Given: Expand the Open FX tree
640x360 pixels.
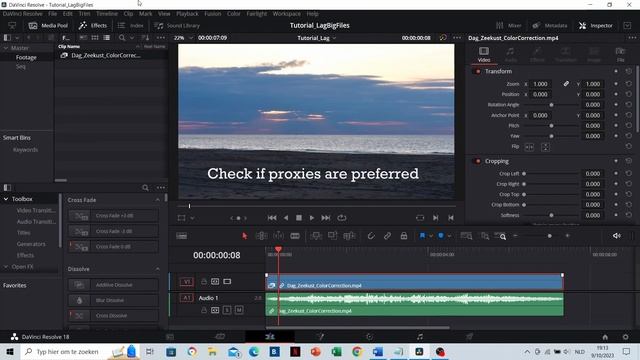Looking at the screenshot, I should (6, 267).
